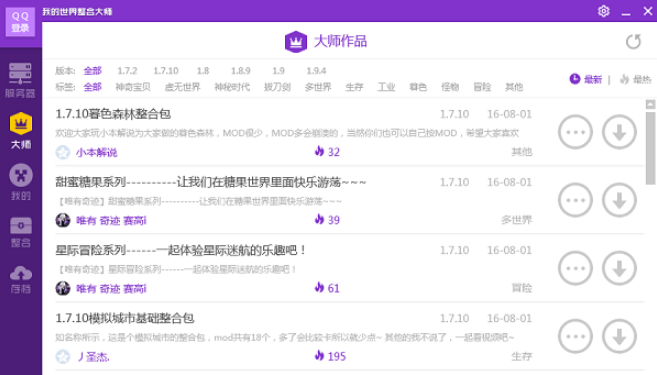Viewport: 657px width, 375px height.
Task: Click author avatar in 星际冒险系列 row
Action: tap(63, 288)
